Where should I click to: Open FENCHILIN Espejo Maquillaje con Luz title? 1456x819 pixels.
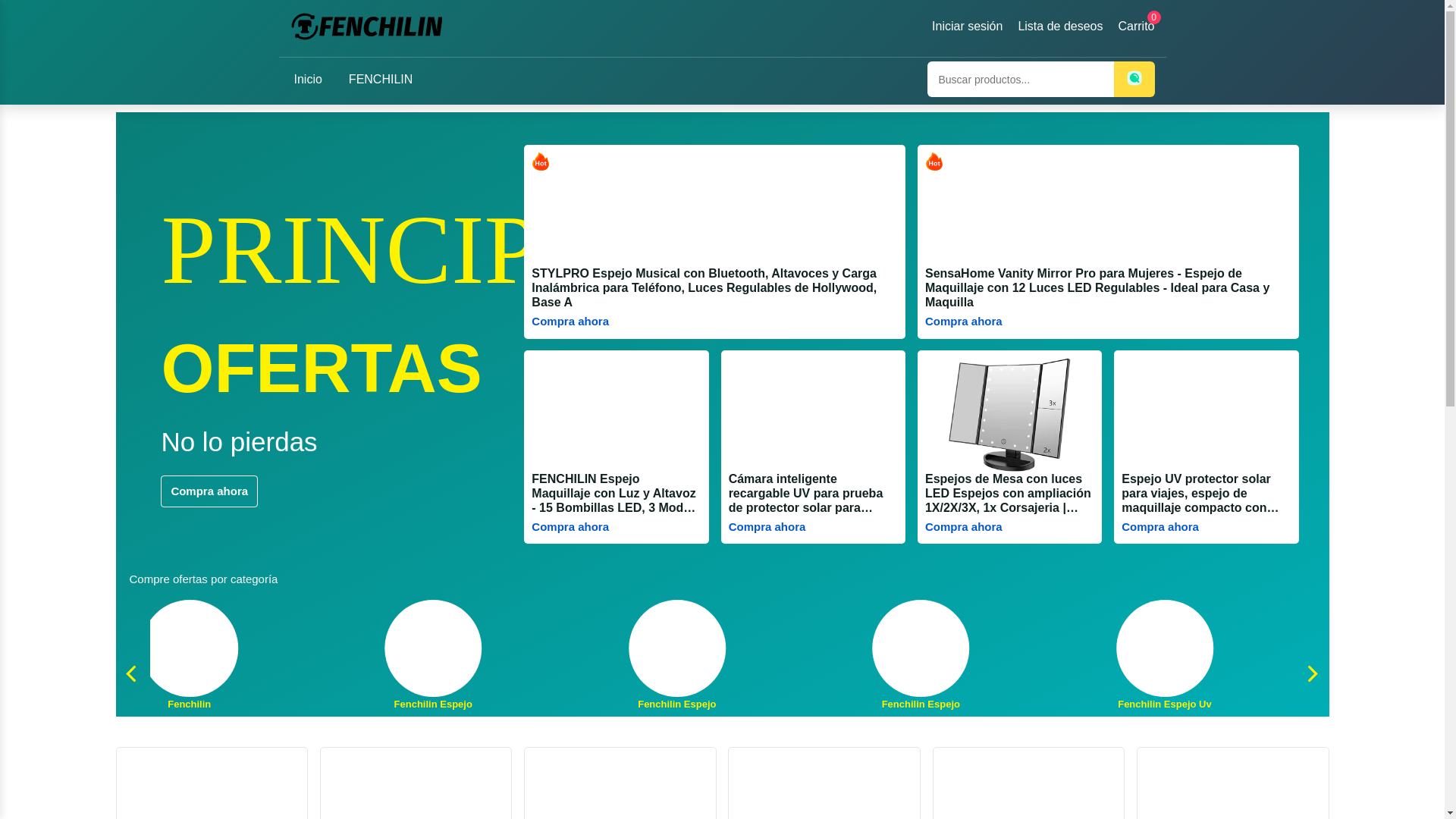coord(616,494)
